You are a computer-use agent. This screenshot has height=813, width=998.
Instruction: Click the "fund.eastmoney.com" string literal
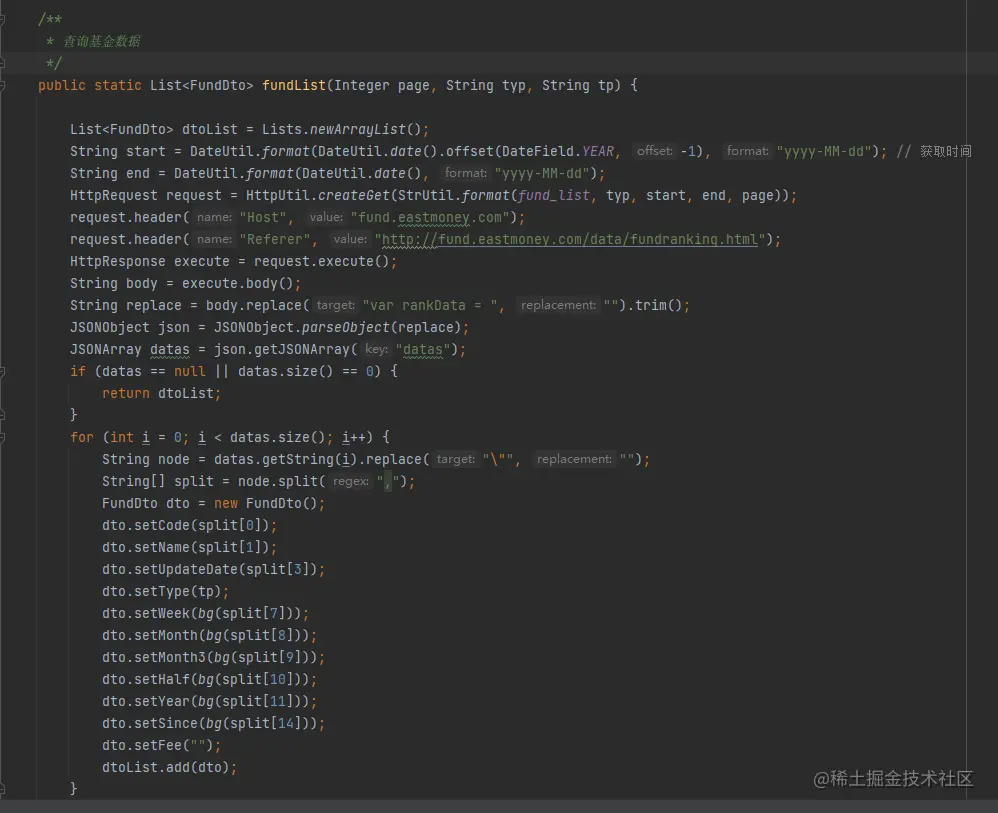point(430,218)
